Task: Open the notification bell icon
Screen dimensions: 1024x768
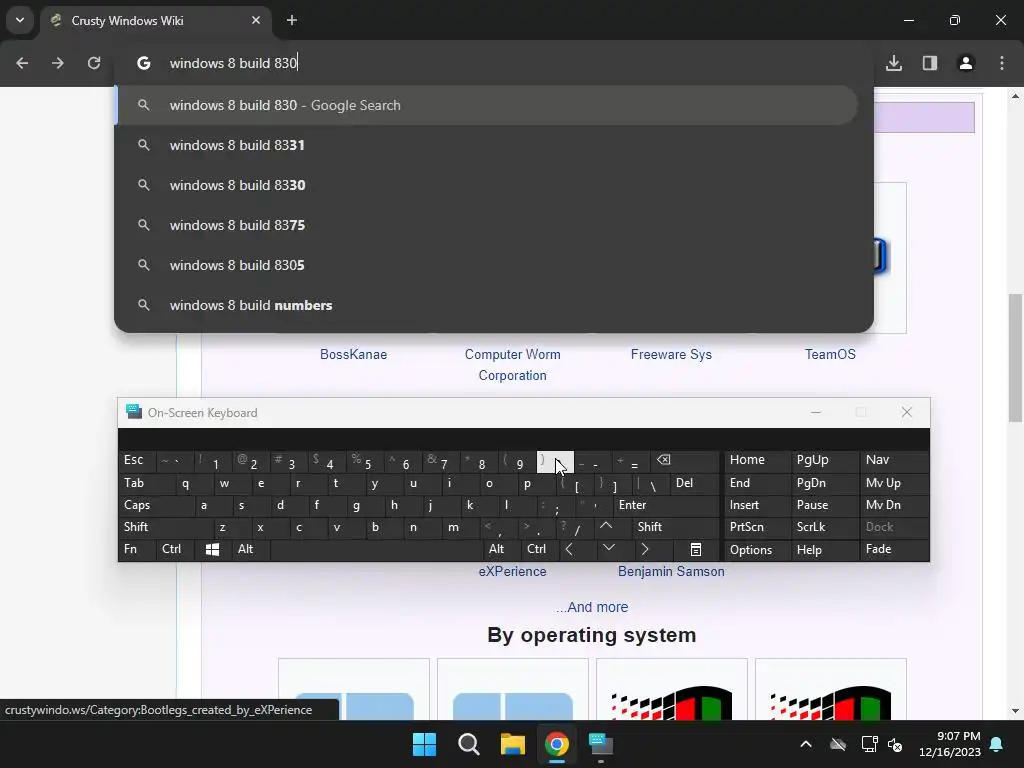Action: (997, 744)
